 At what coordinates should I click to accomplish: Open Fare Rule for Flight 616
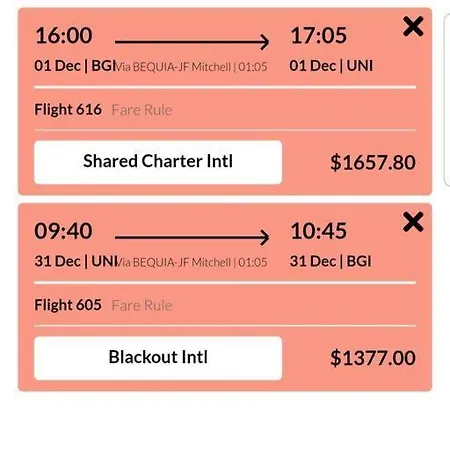pyautogui.click(x=142, y=110)
